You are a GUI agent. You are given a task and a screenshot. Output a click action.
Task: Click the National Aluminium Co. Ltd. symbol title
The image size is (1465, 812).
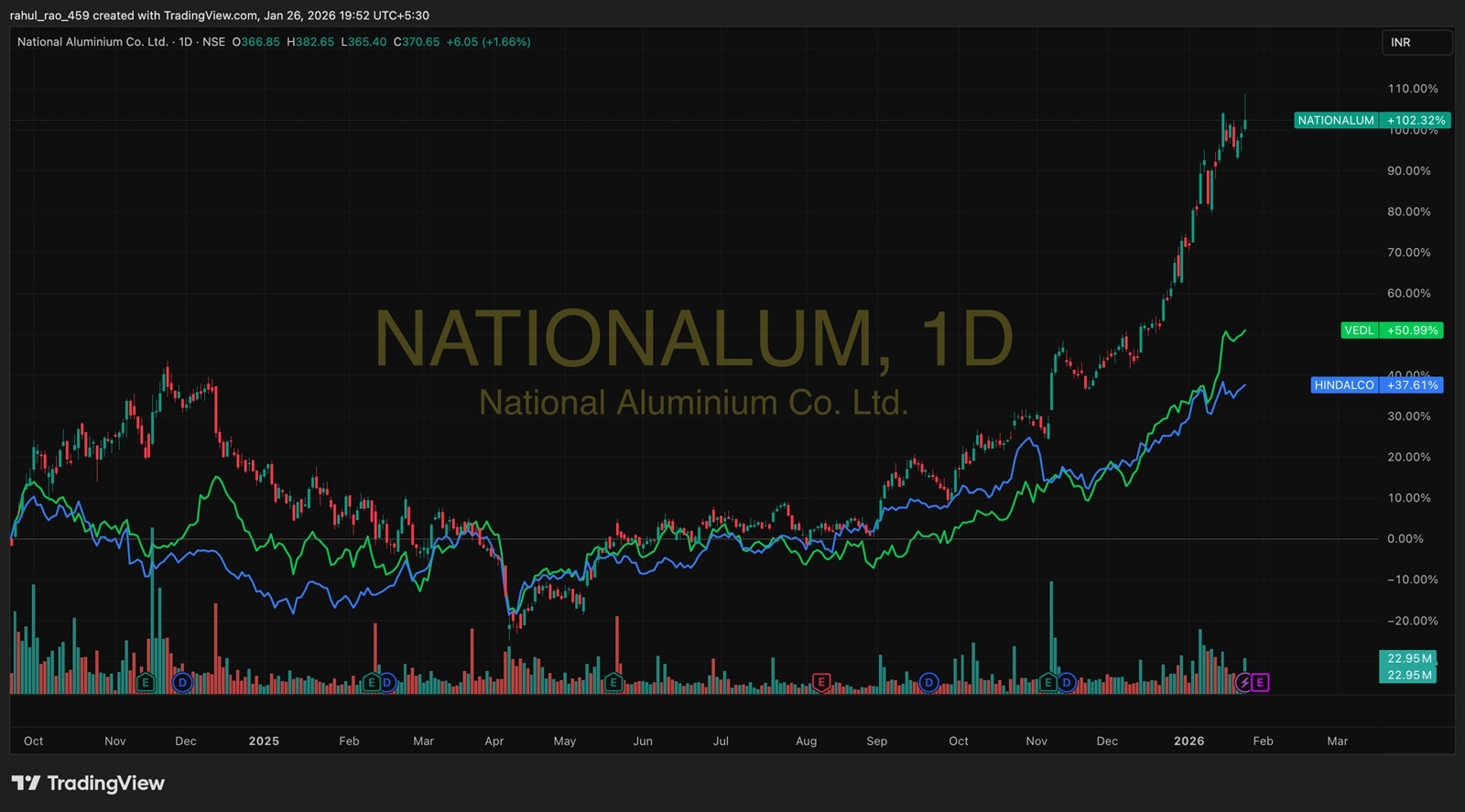92,42
